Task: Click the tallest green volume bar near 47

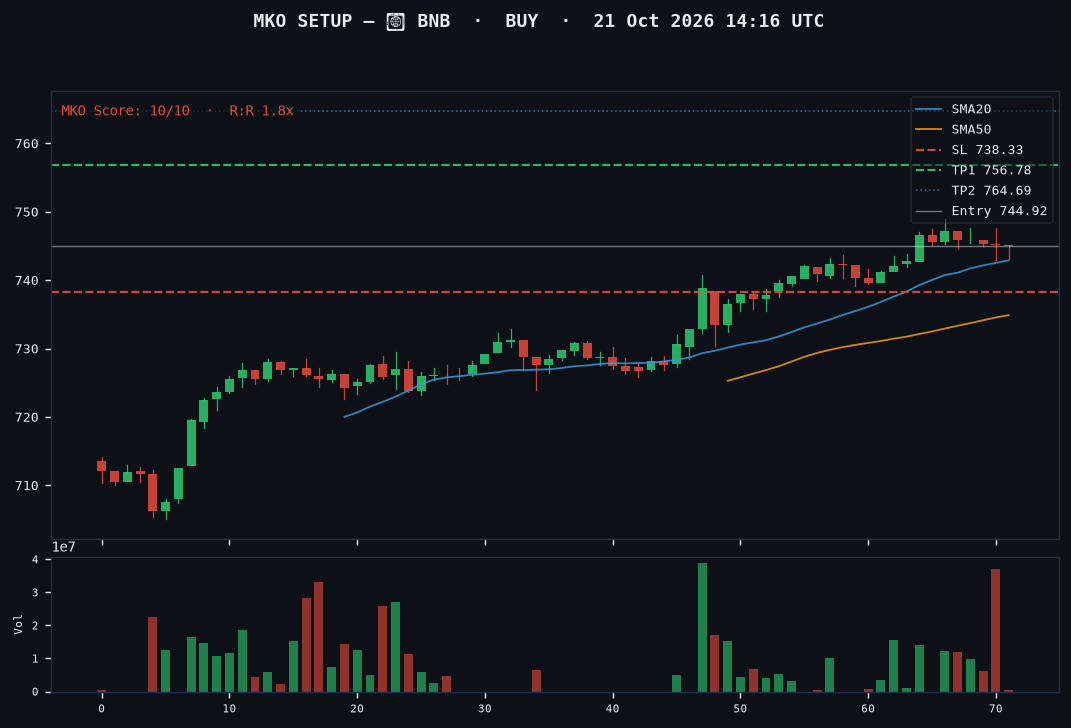Action: click(x=702, y=628)
